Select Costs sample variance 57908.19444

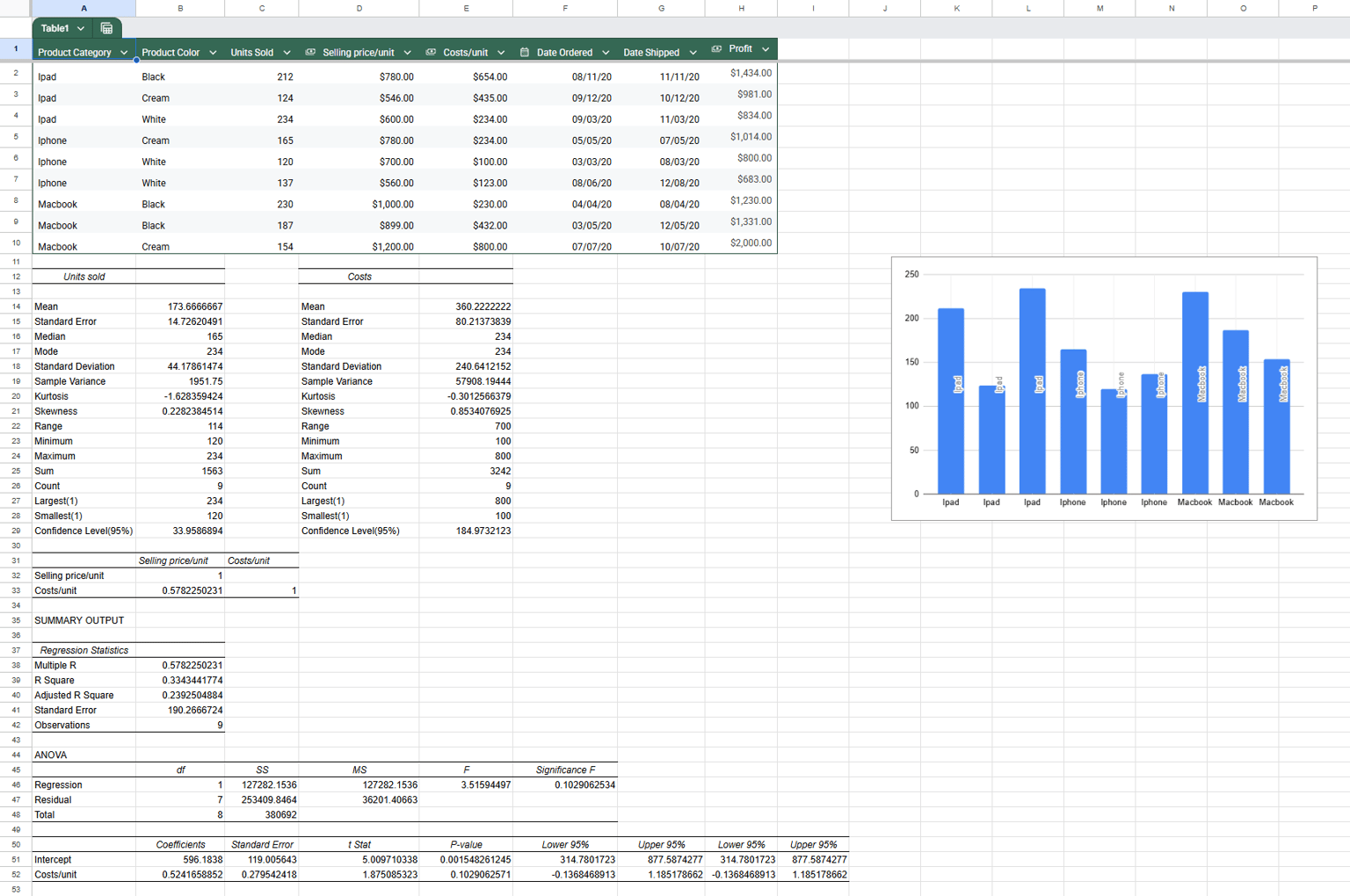pos(466,381)
